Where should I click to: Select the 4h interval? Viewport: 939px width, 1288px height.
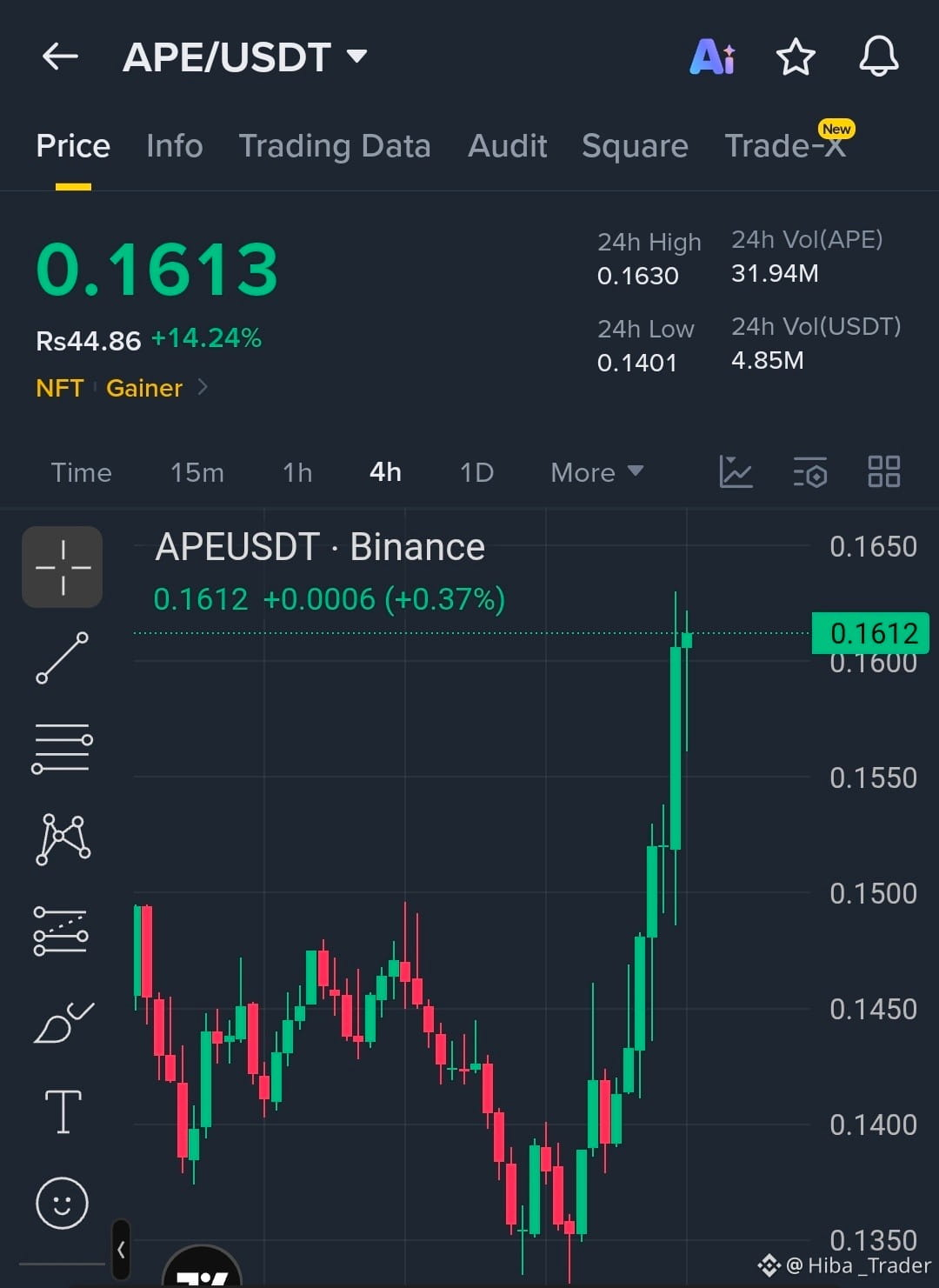[x=386, y=472]
